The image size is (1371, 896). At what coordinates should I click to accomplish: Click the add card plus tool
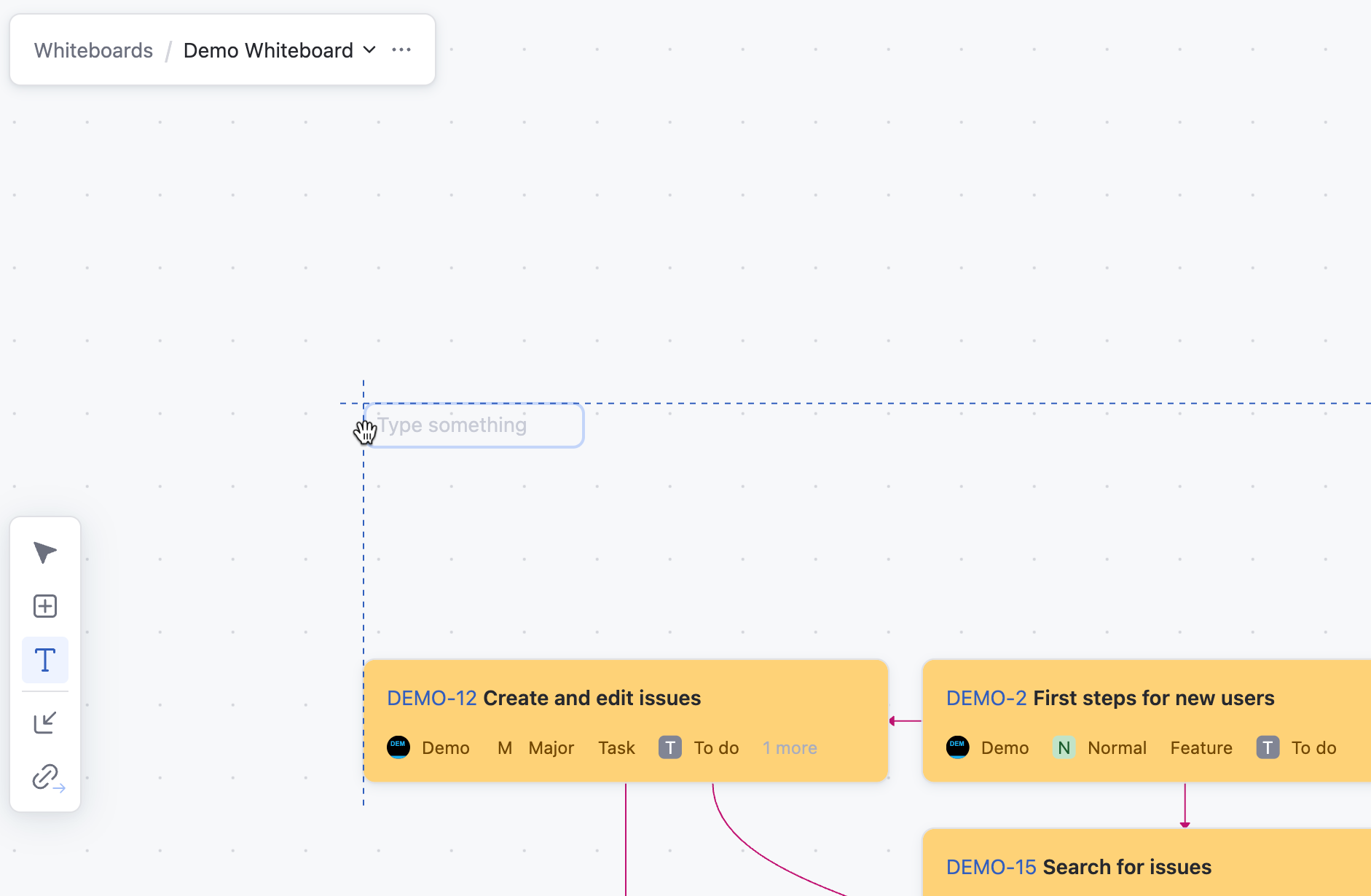tap(45, 606)
